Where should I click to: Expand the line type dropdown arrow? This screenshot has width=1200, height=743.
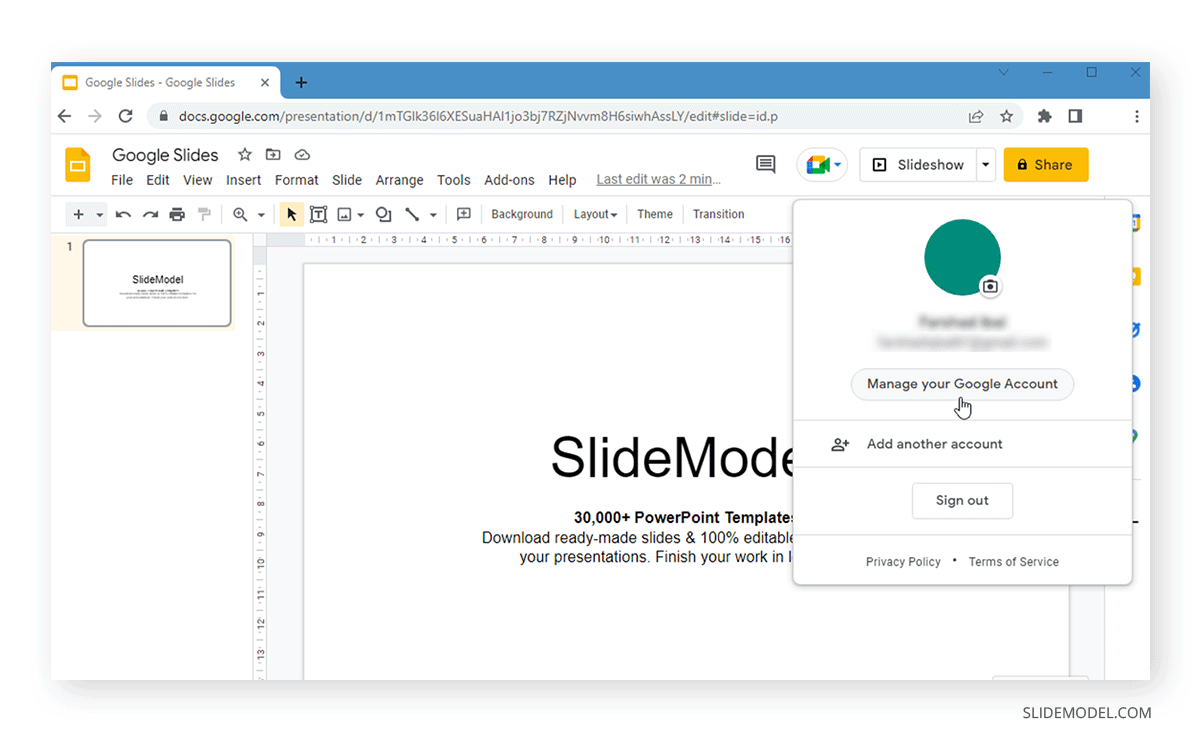pyautogui.click(x=433, y=215)
